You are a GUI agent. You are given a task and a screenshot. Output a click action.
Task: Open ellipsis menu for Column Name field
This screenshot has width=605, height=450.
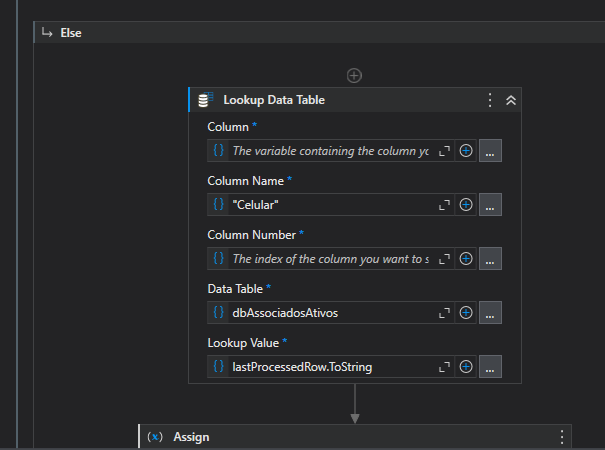click(490, 205)
